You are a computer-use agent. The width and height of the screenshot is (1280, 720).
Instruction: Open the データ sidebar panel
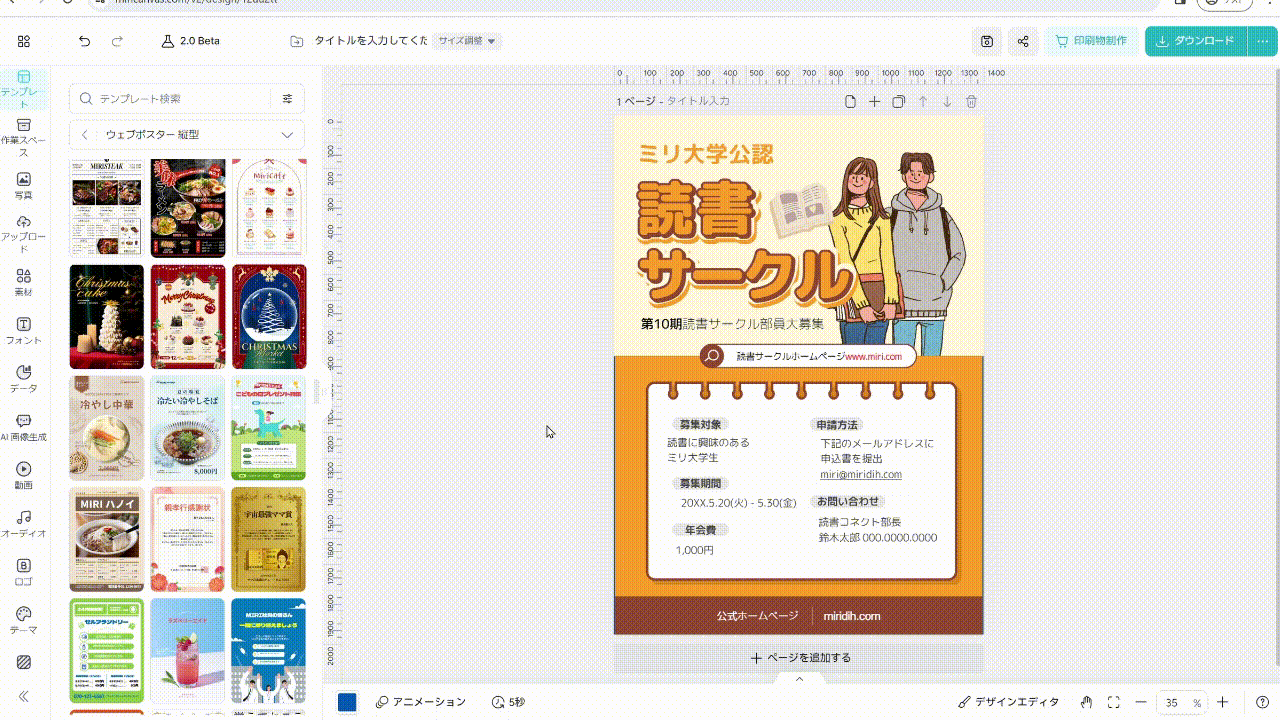click(x=24, y=379)
